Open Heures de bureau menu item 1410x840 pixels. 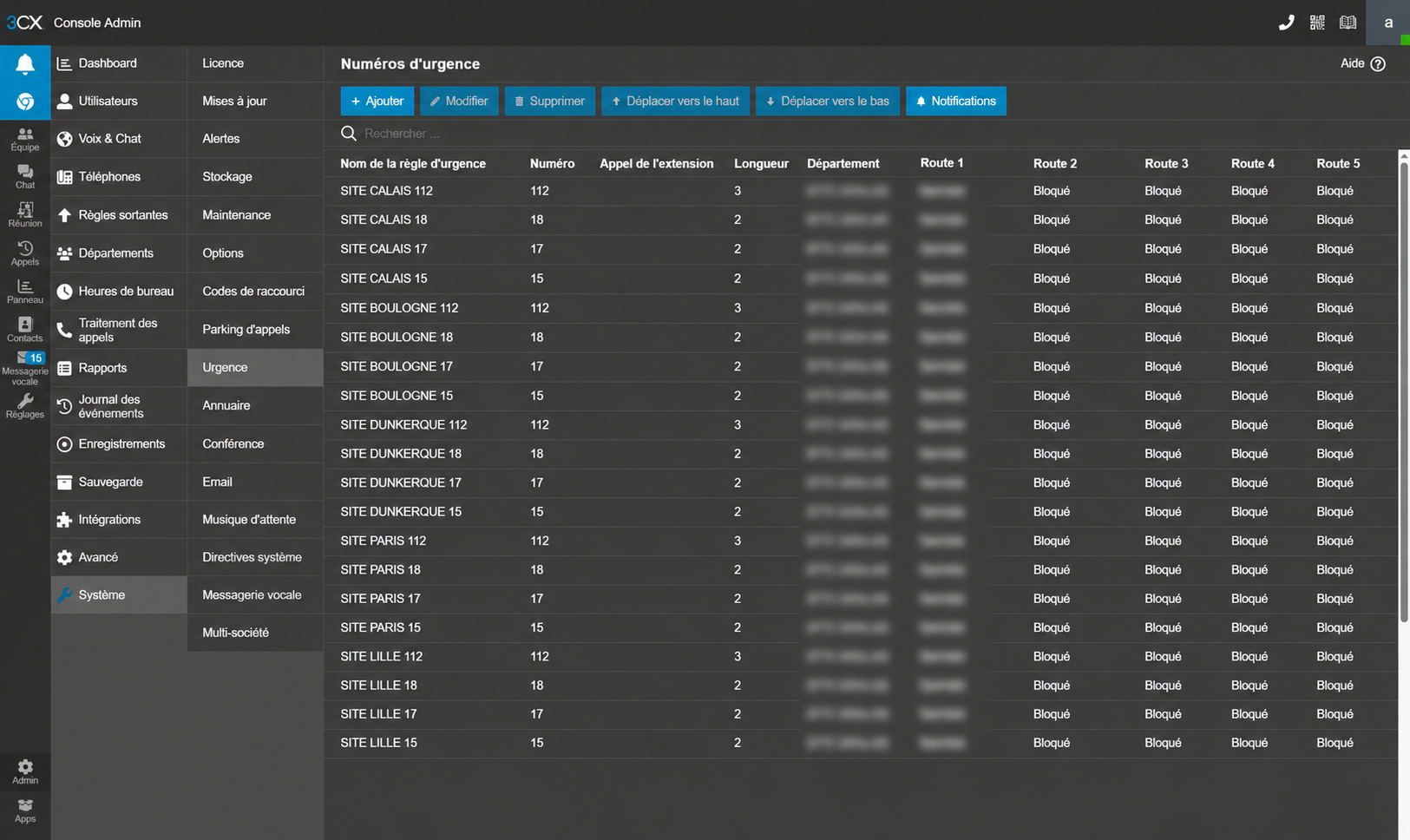tap(119, 292)
